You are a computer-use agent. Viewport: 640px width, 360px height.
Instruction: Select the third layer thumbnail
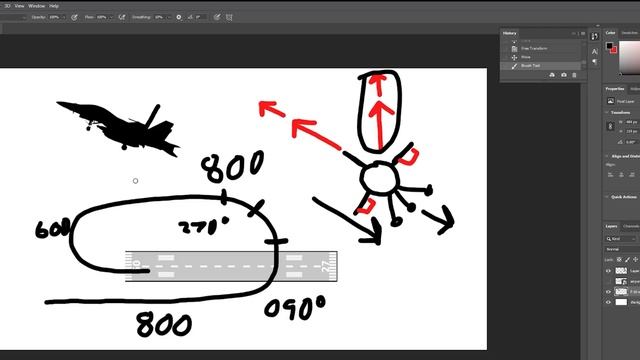(x=621, y=292)
